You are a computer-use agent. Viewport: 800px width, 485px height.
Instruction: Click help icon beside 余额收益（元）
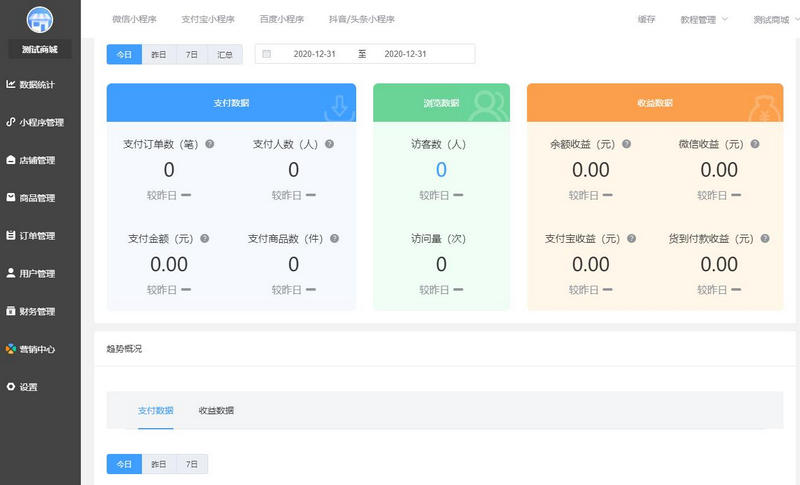[x=627, y=144]
